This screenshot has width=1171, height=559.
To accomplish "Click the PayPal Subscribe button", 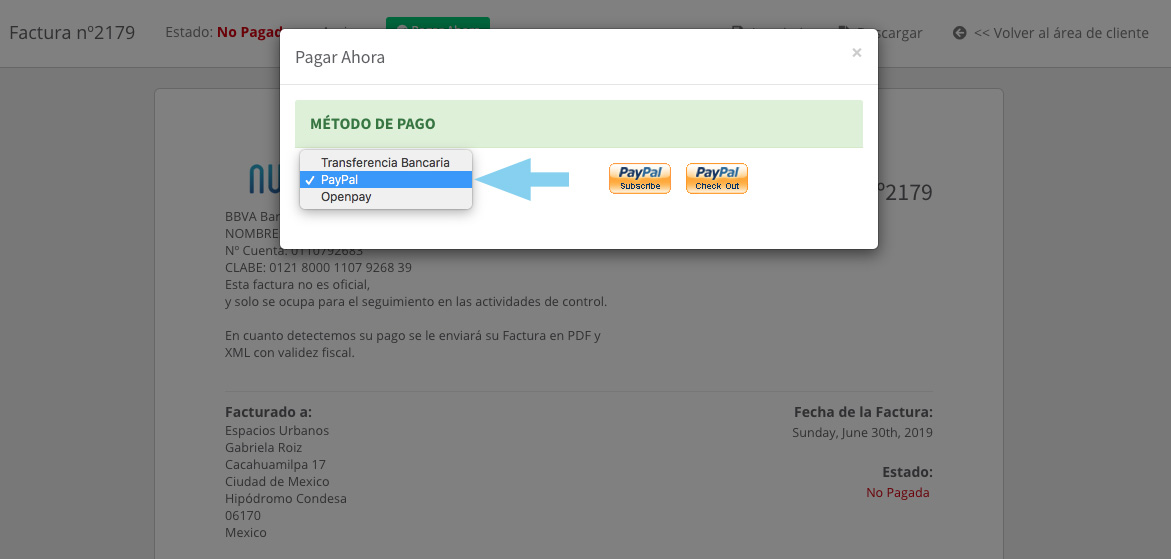I will tap(640, 178).
